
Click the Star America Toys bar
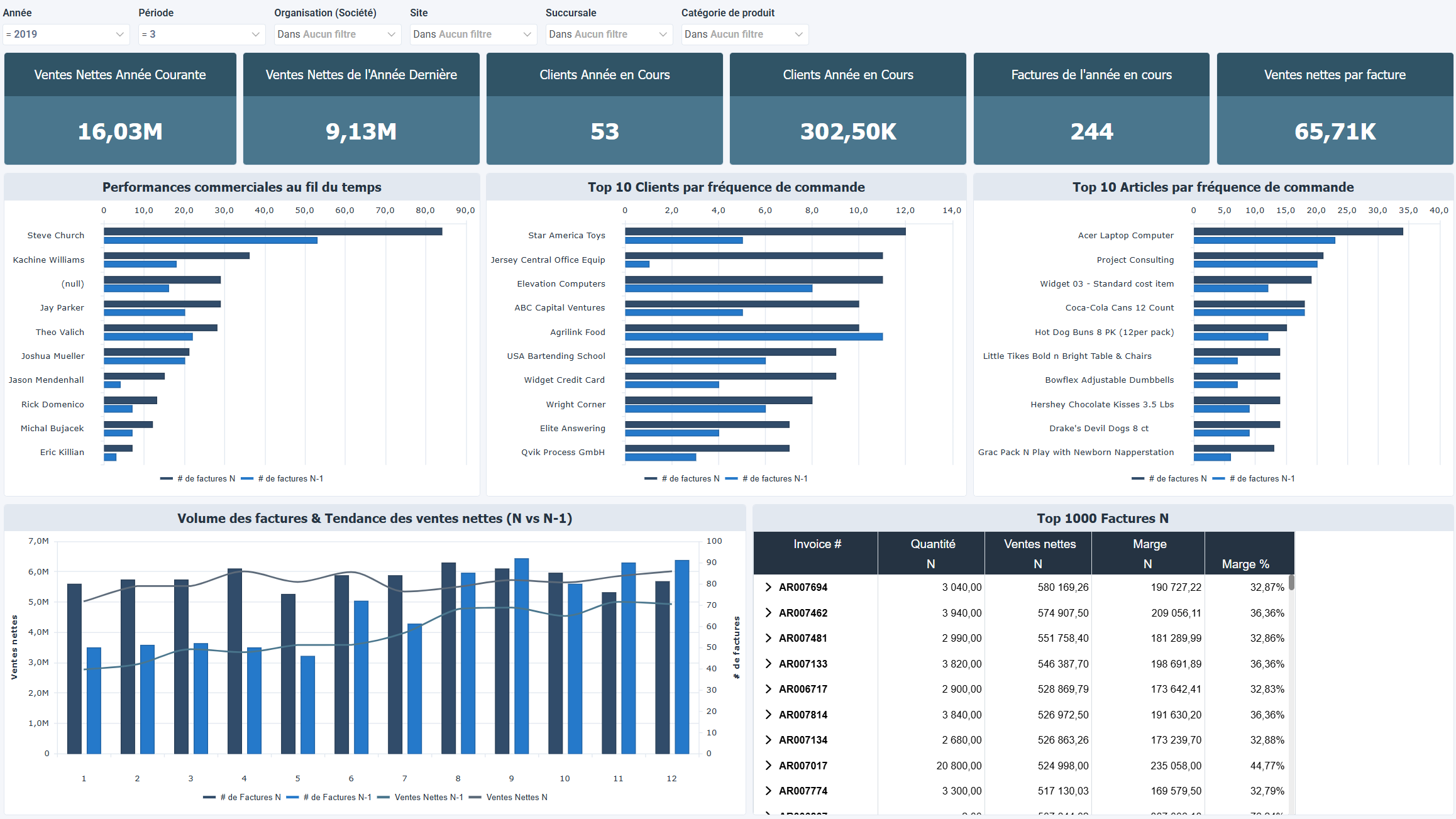pos(761,231)
